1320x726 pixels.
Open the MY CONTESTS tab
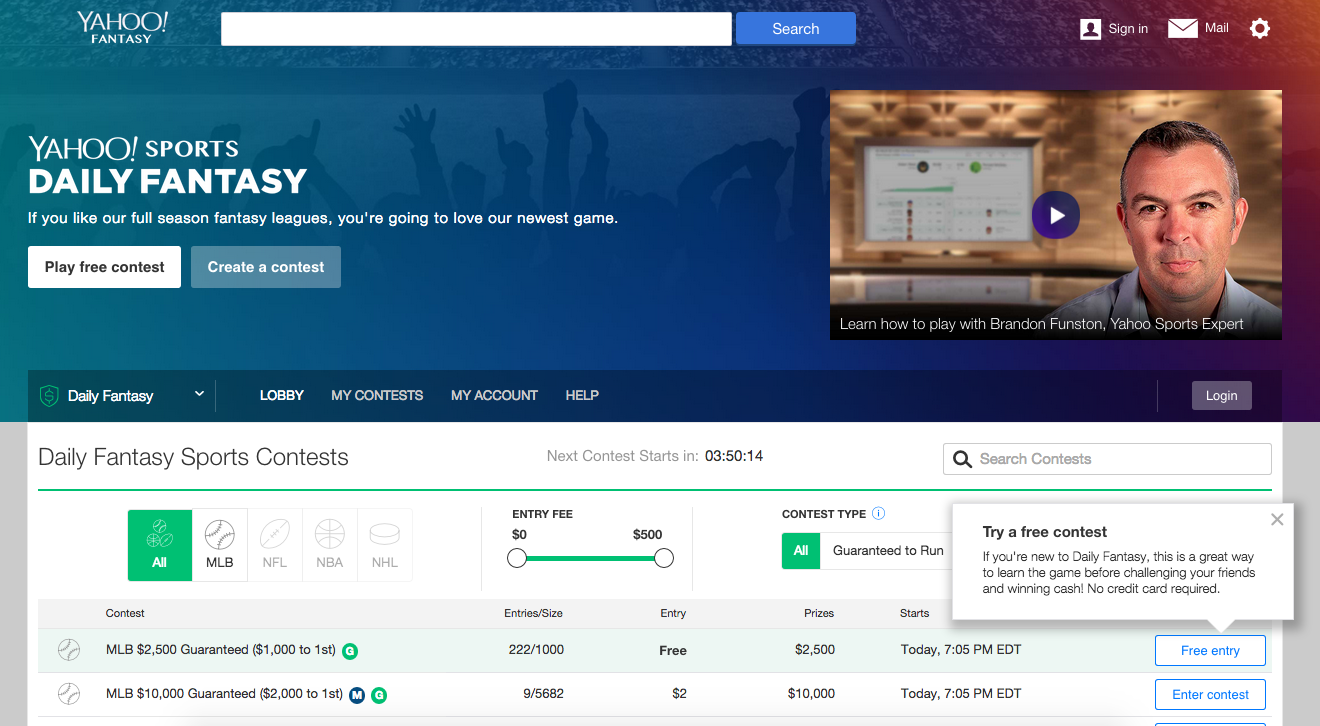(377, 396)
